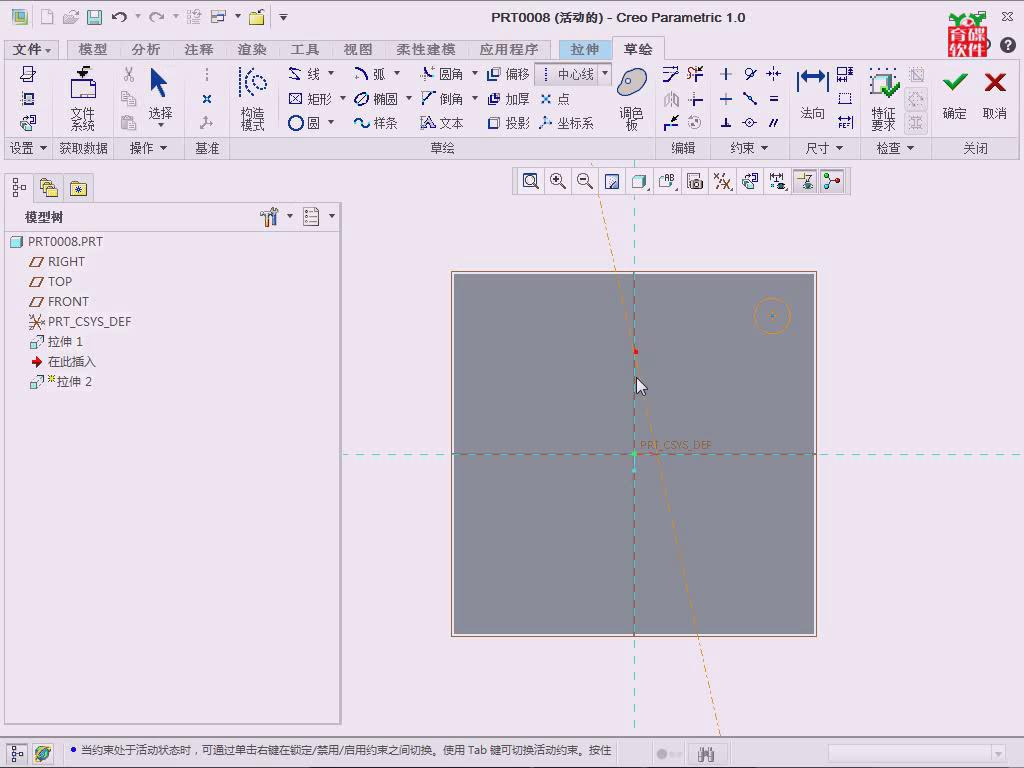Open the Dimension (尺寸) group dropdown
The width and height of the screenshot is (1024, 768).
point(824,148)
